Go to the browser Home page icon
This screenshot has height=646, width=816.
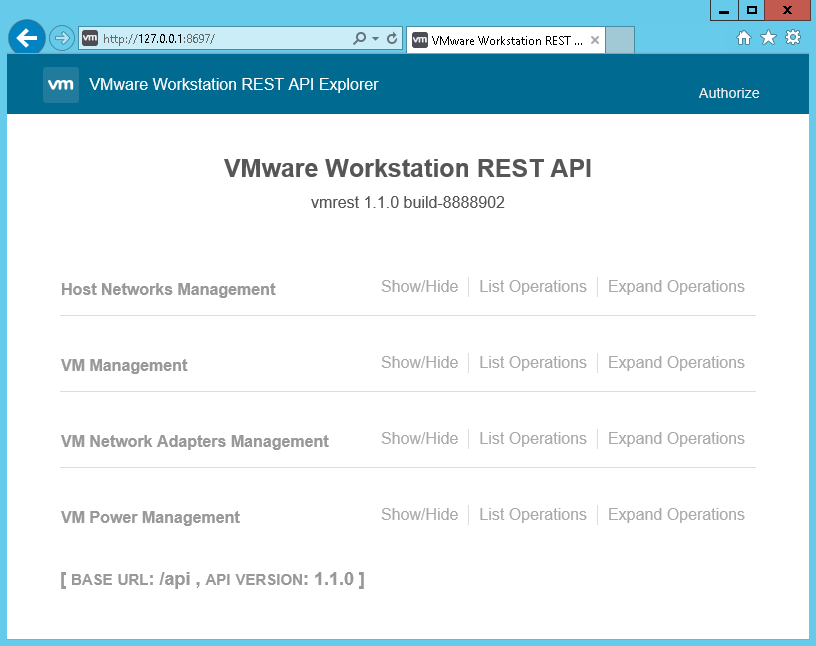(x=744, y=37)
